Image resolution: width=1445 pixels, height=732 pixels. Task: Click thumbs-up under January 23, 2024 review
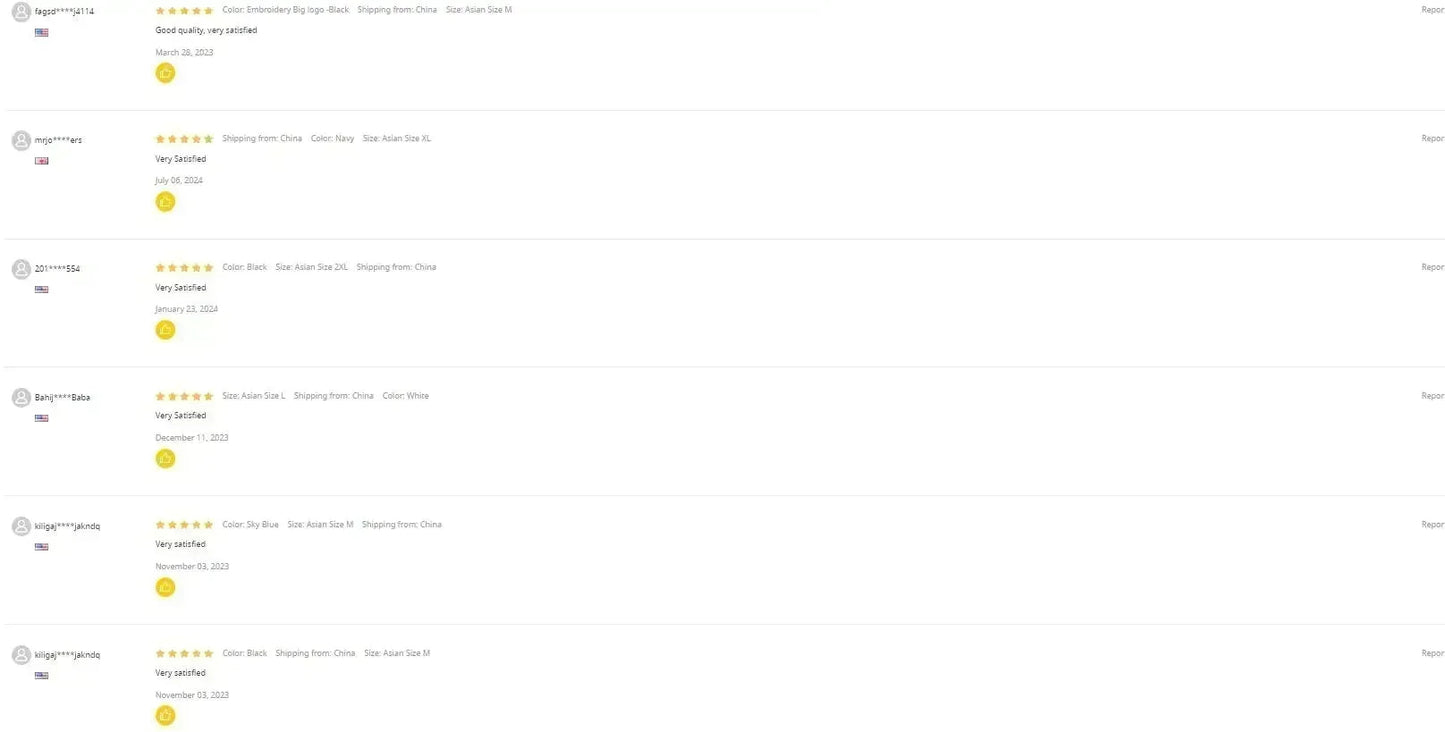pyautogui.click(x=165, y=330)
